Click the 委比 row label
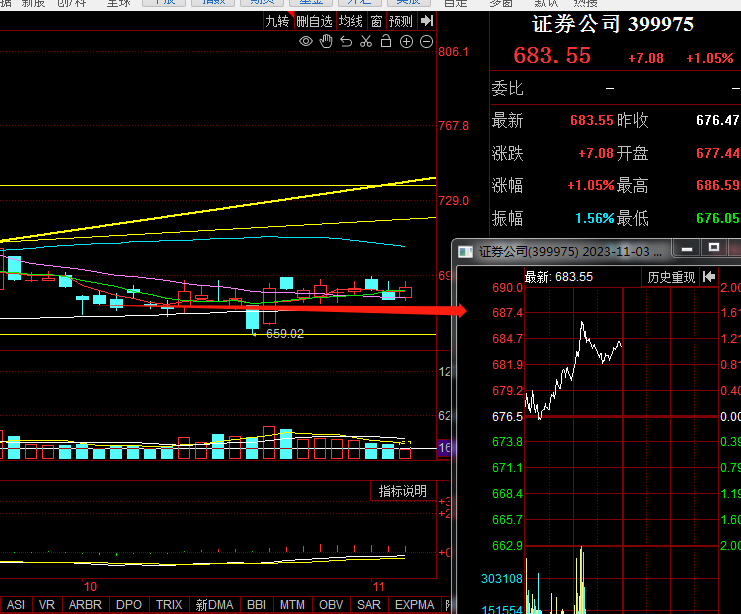Image resolution: width=741 pixels, height=614 pixels. coord(508,88)
